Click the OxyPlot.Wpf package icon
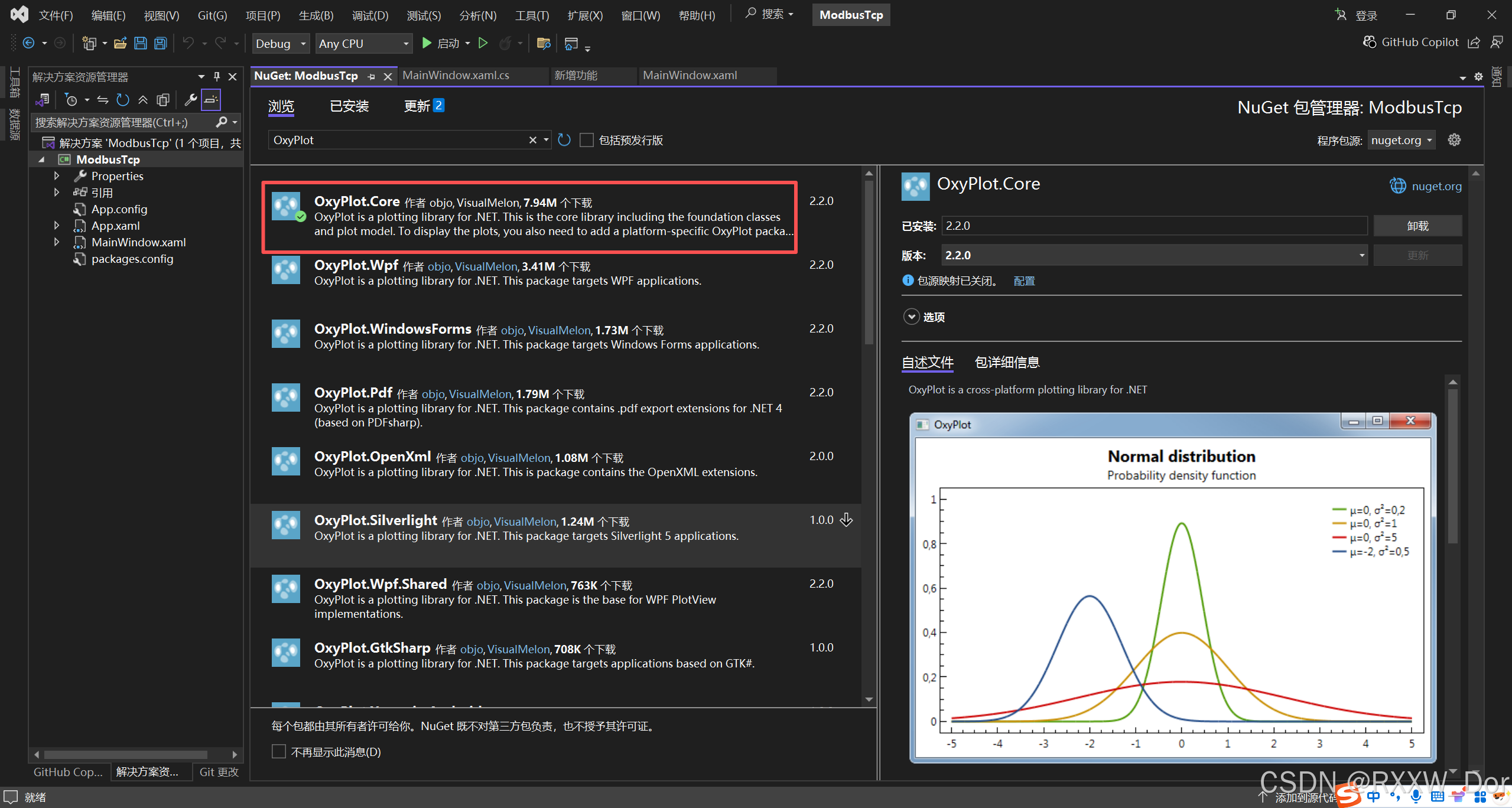The image size is (1512, 808). click(x=286, y=271)
